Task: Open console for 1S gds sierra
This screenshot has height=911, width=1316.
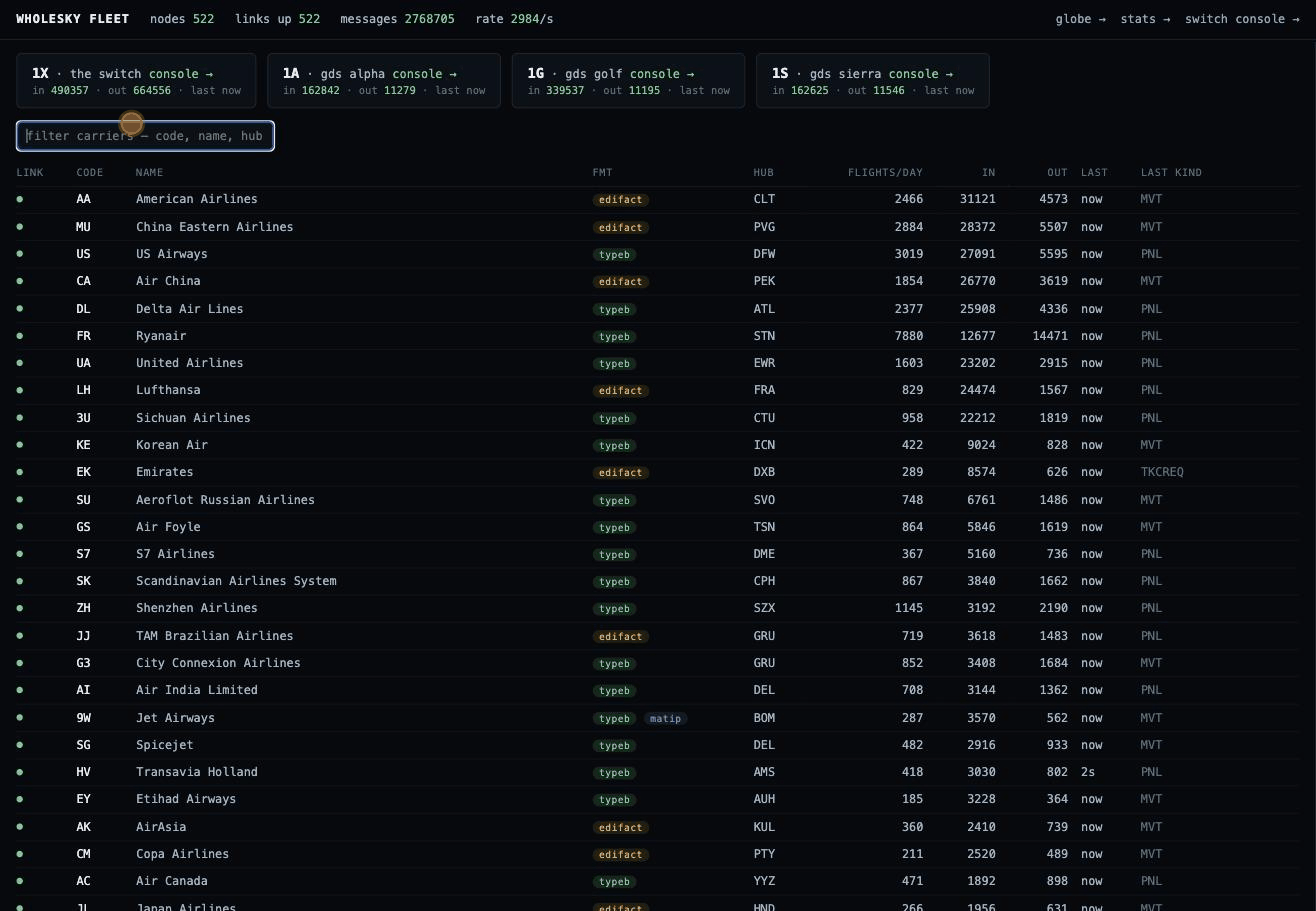Action: coord(921,74)
